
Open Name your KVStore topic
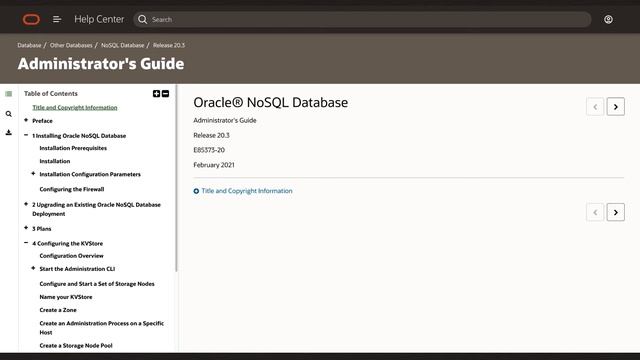pos(66,297)
